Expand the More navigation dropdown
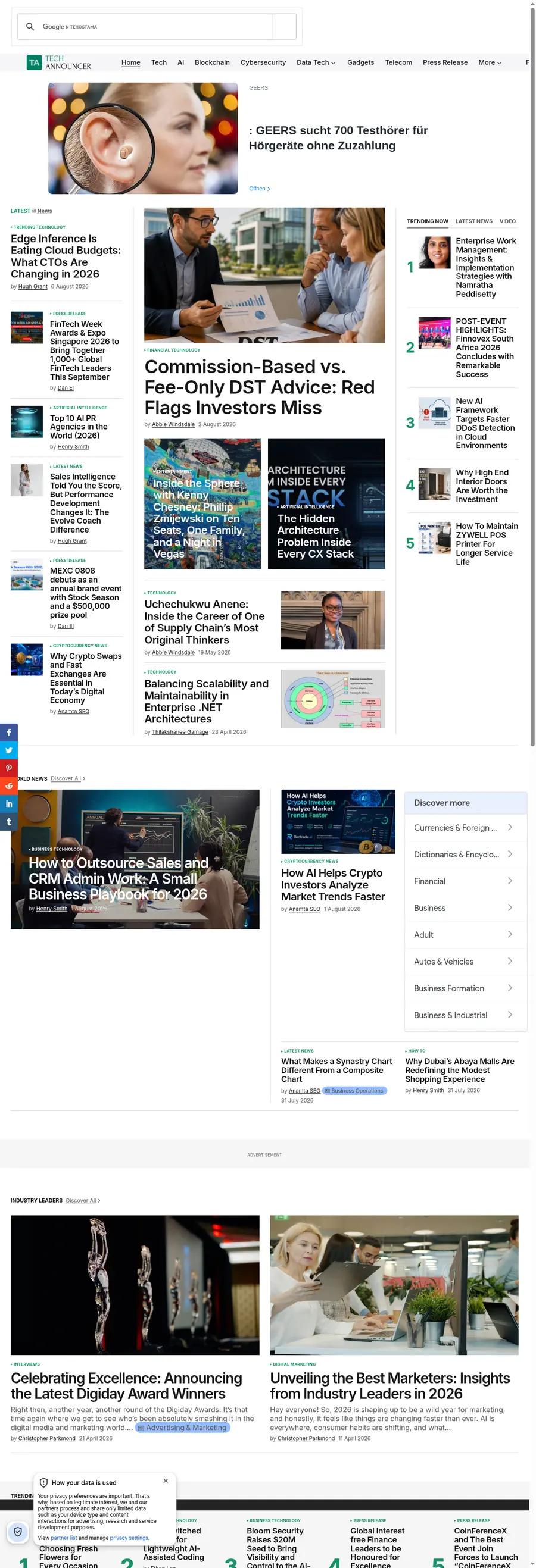 coord(490,62)
